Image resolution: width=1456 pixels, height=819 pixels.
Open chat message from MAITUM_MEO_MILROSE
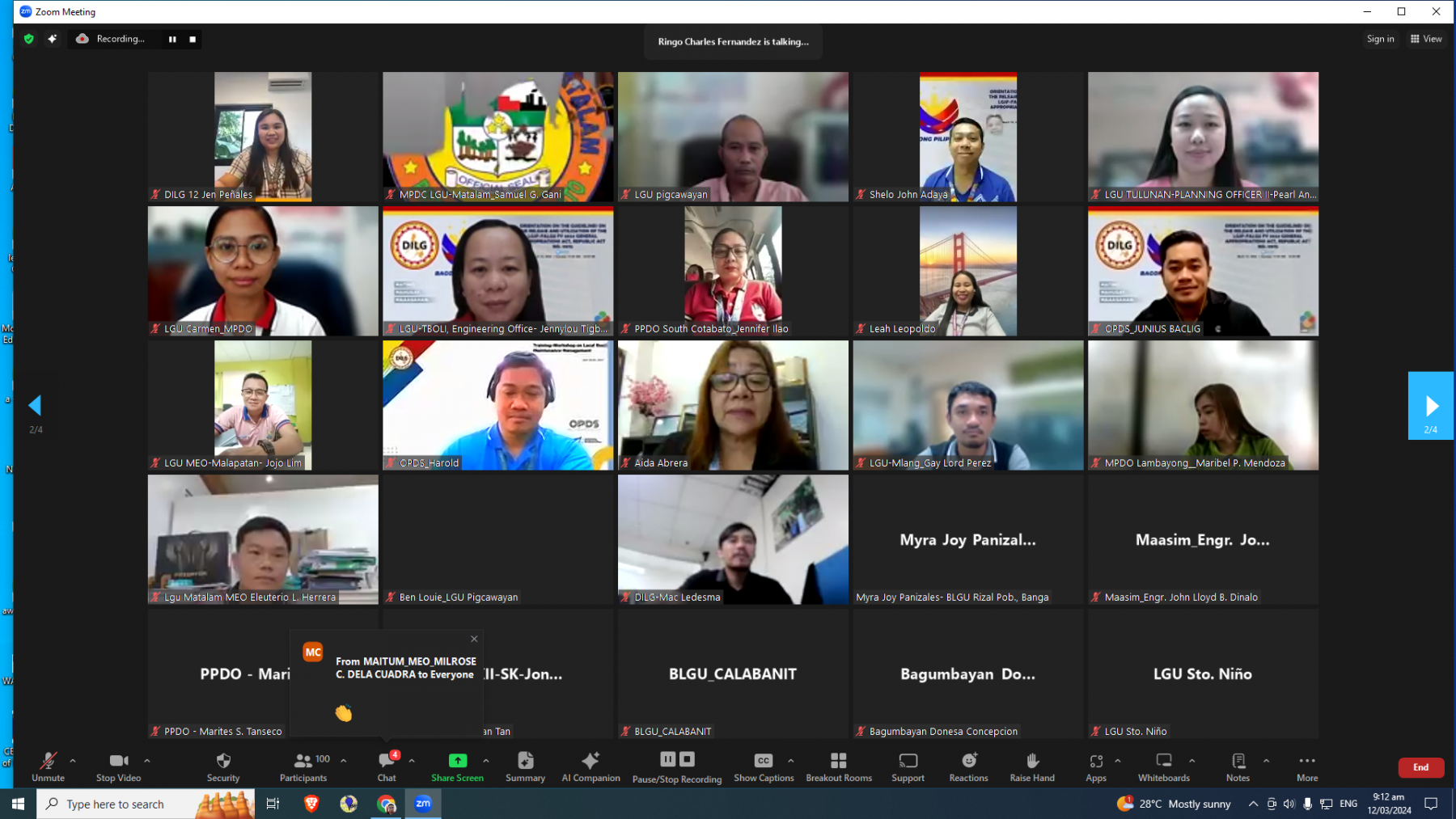click(387, 685)
